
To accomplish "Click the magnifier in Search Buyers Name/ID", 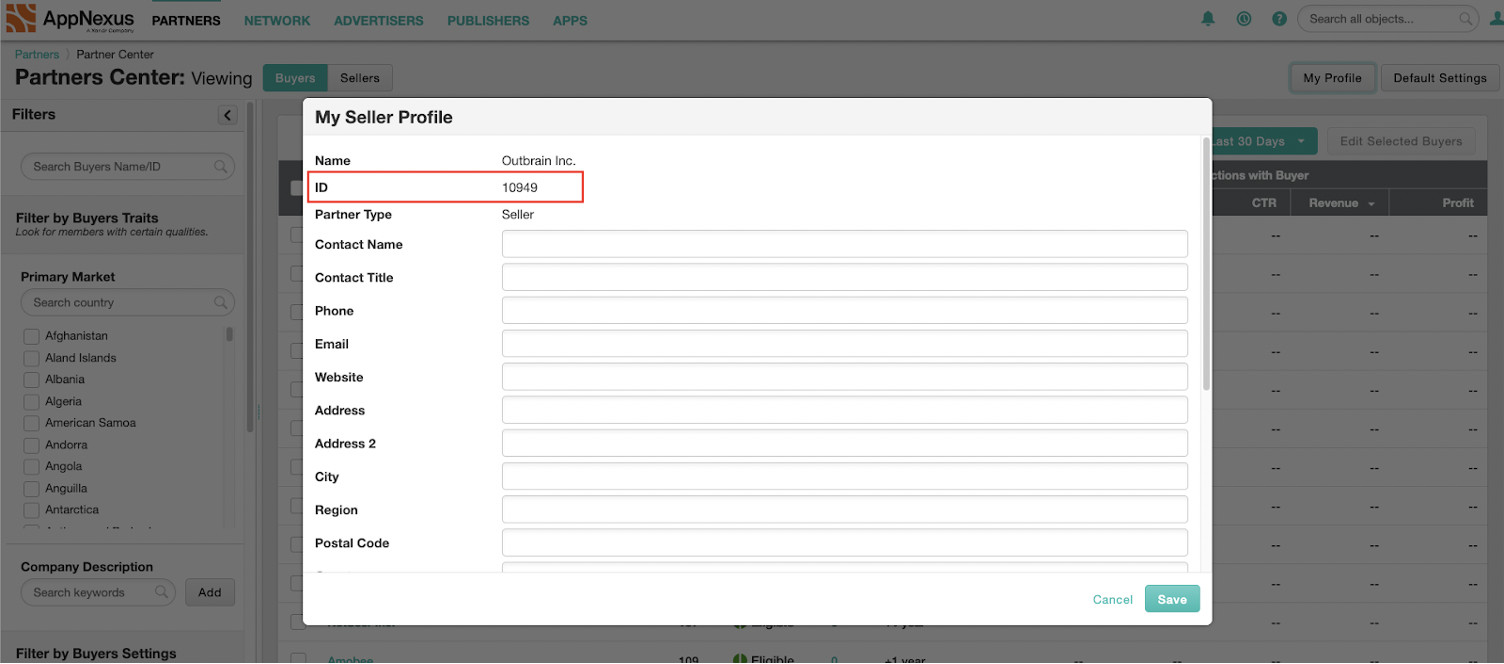I will 221,167.
